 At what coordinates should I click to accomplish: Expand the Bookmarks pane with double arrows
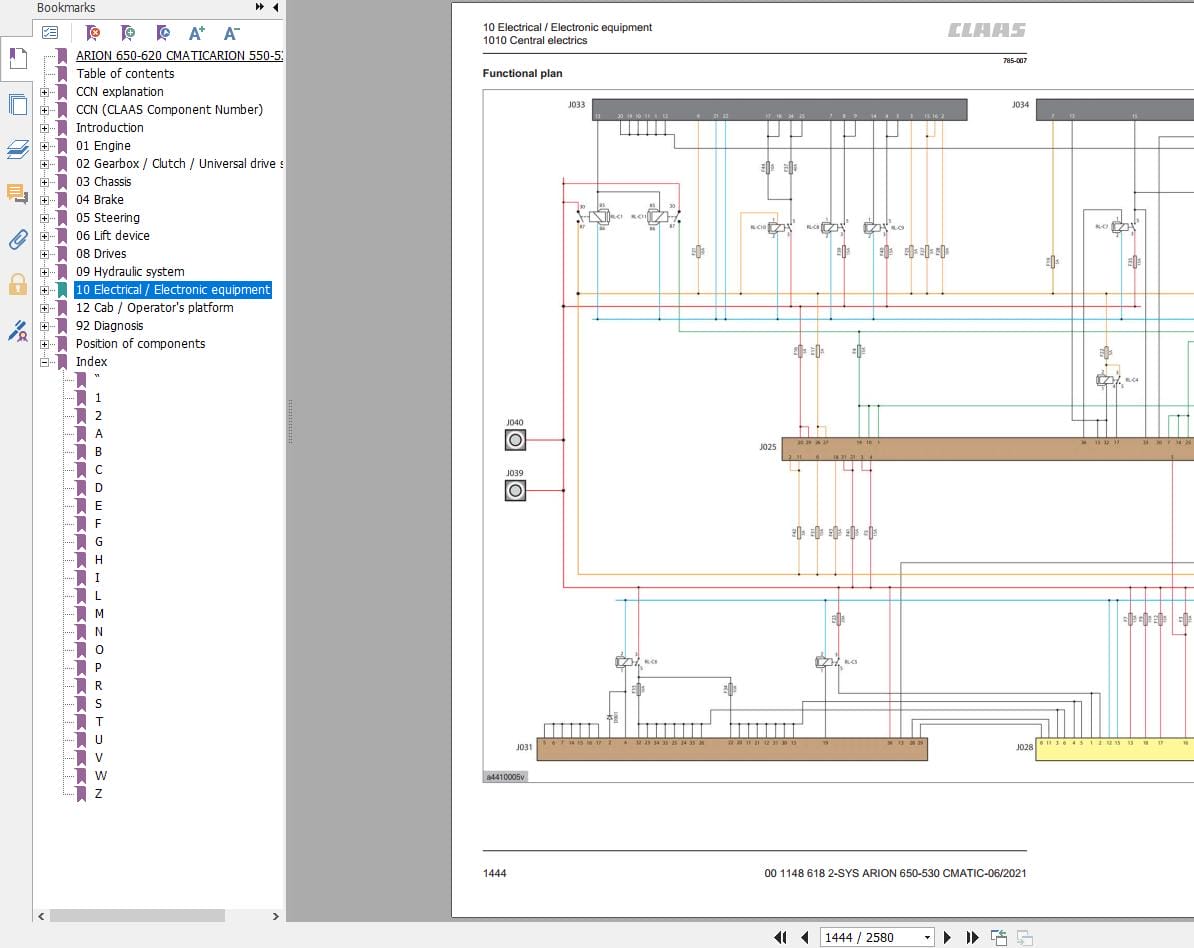tap(260, 7)
